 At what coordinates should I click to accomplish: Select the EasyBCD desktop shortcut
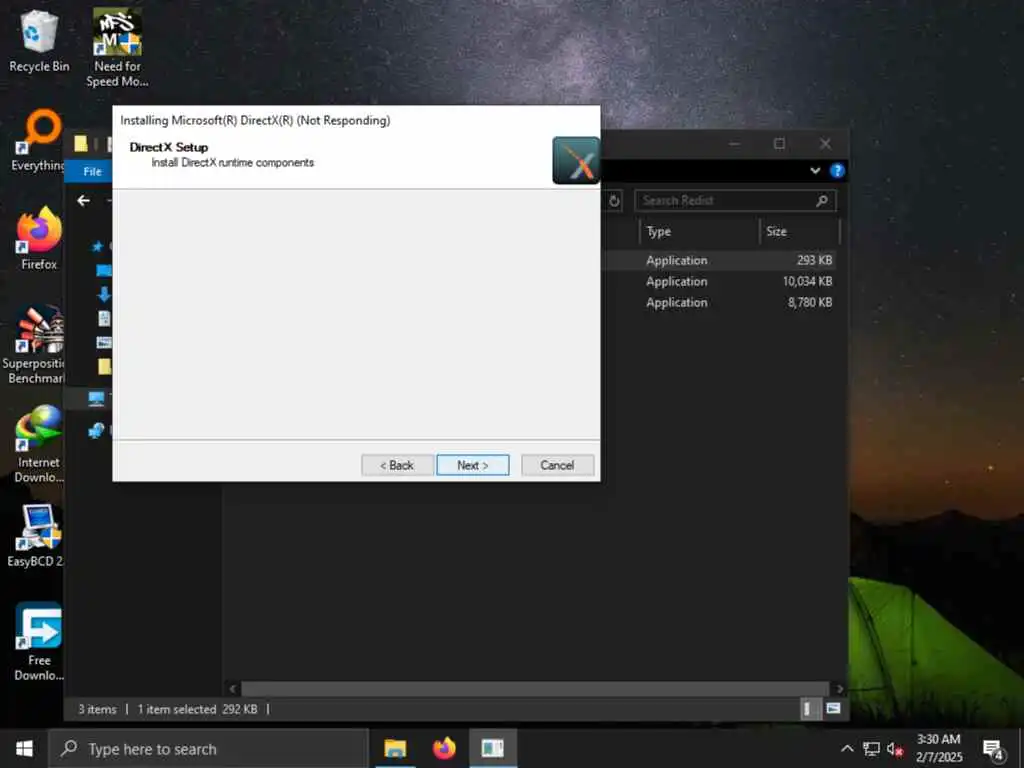click(x=35, y=536)
